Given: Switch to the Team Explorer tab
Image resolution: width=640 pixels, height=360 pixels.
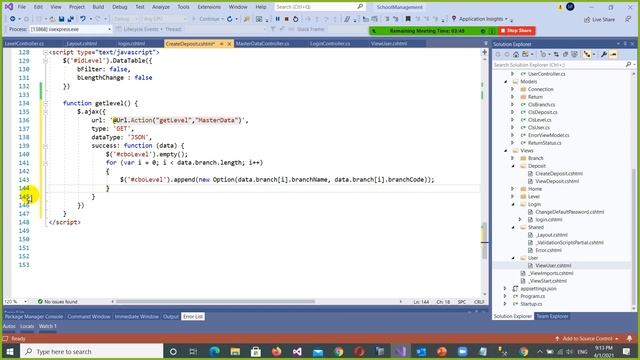Looking at the screenshot, I should (552, 316).
